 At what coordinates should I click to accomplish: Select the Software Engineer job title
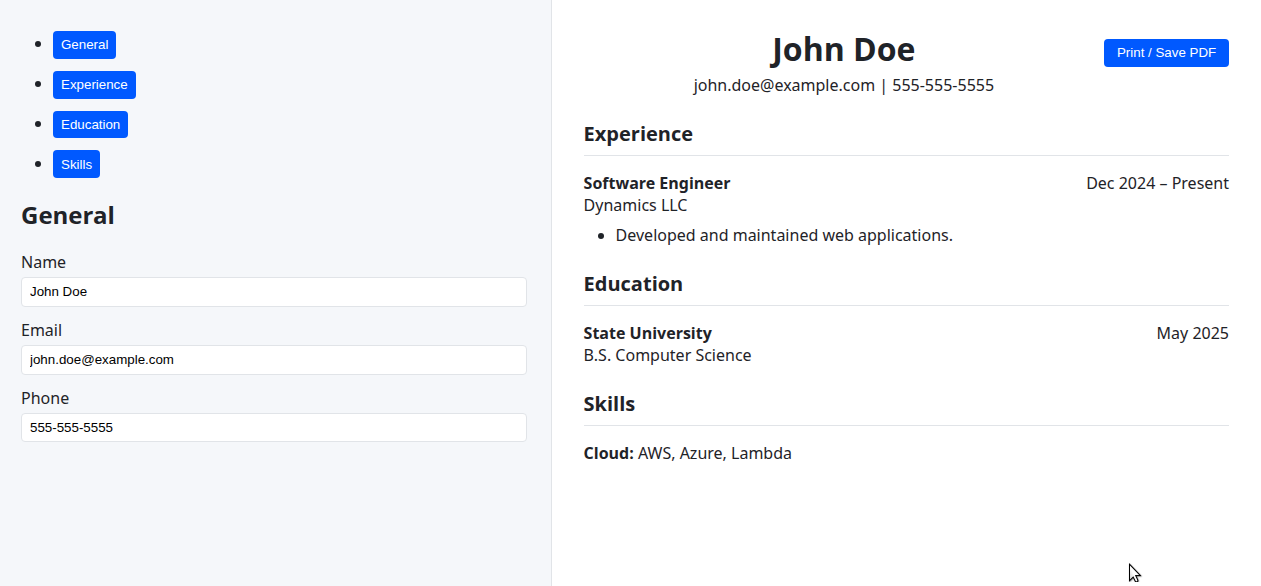(657, 184)
